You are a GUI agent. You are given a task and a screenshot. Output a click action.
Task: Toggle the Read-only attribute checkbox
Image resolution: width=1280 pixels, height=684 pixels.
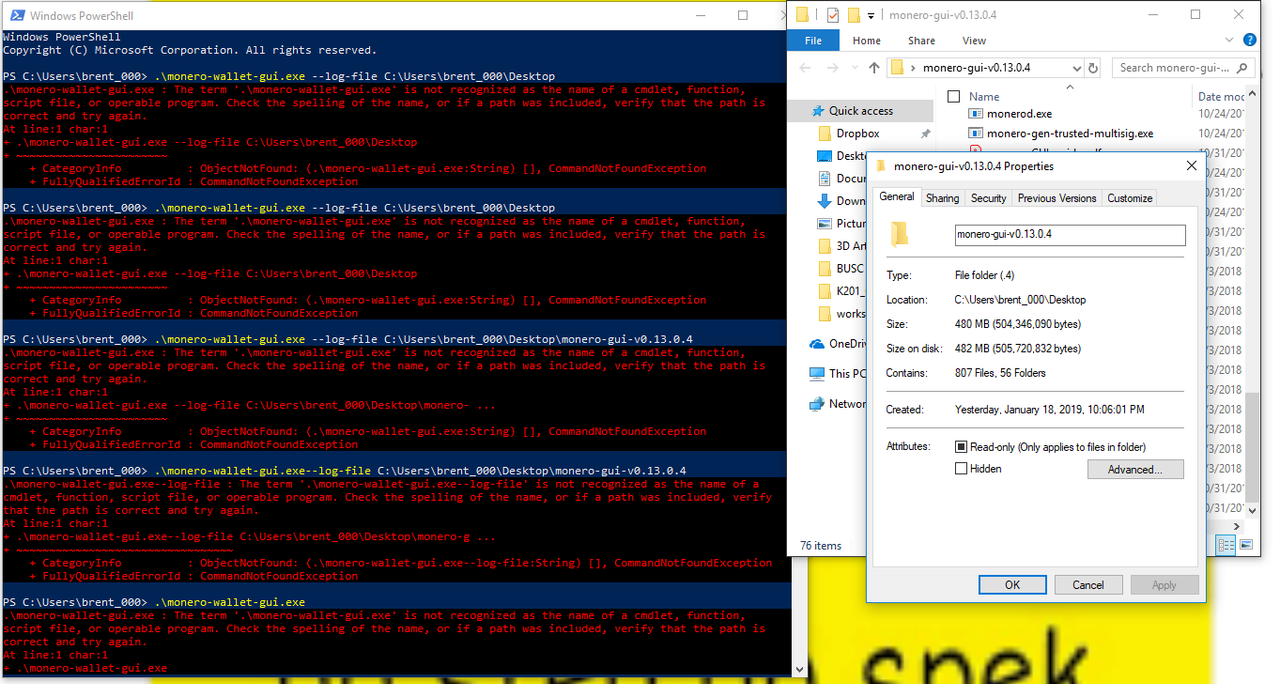coord(961,447)
